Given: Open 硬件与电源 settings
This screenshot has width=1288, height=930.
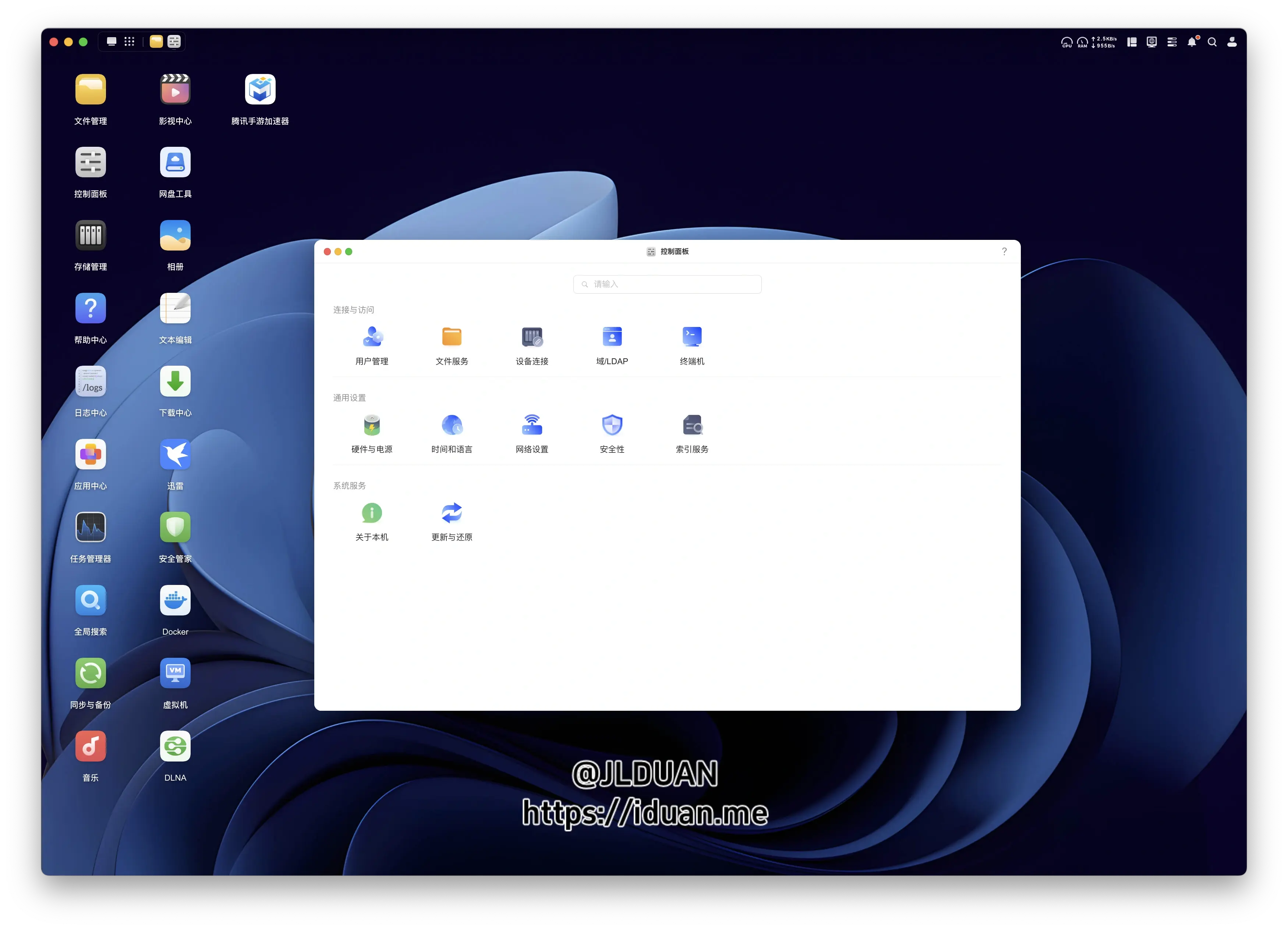Looking at the screenshot, I should (x=372, y=425).
